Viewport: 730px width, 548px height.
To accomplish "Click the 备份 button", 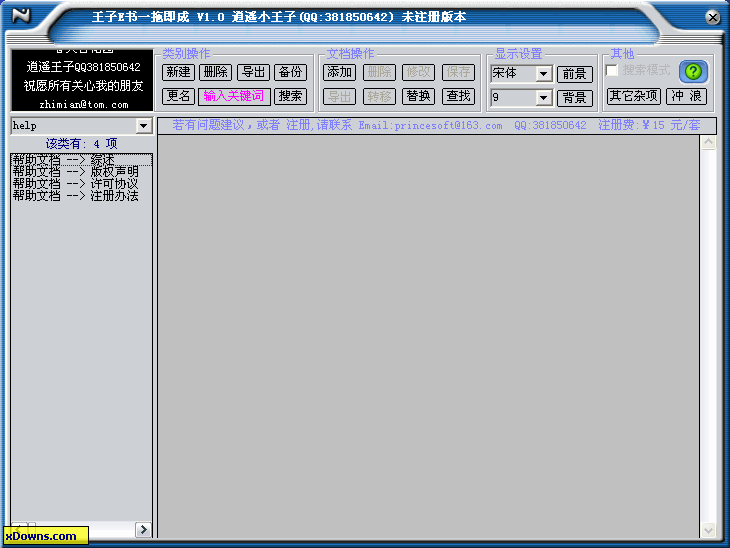I will (291, 72).
